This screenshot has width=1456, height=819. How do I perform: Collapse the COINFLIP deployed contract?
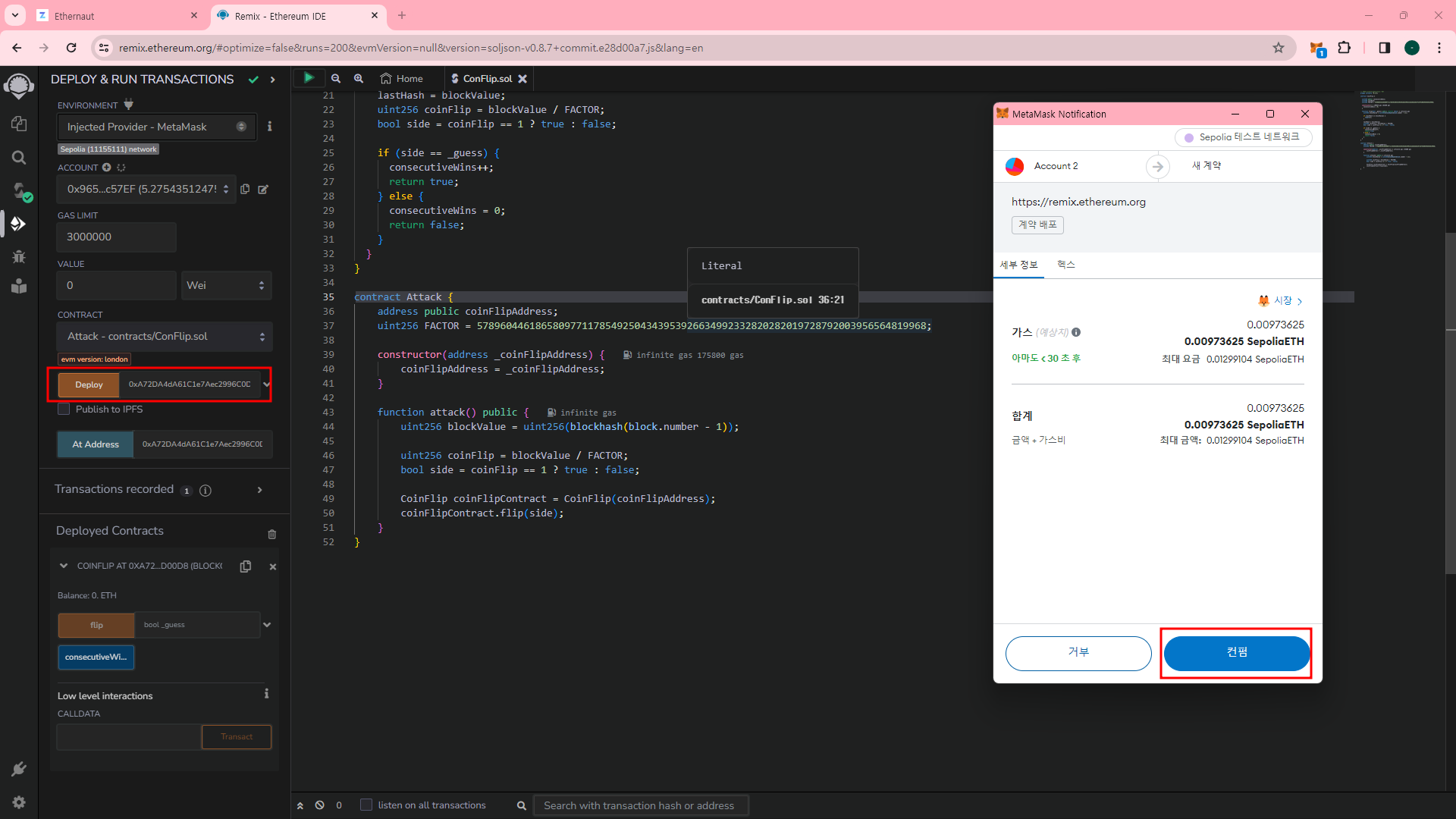[64, 566]
